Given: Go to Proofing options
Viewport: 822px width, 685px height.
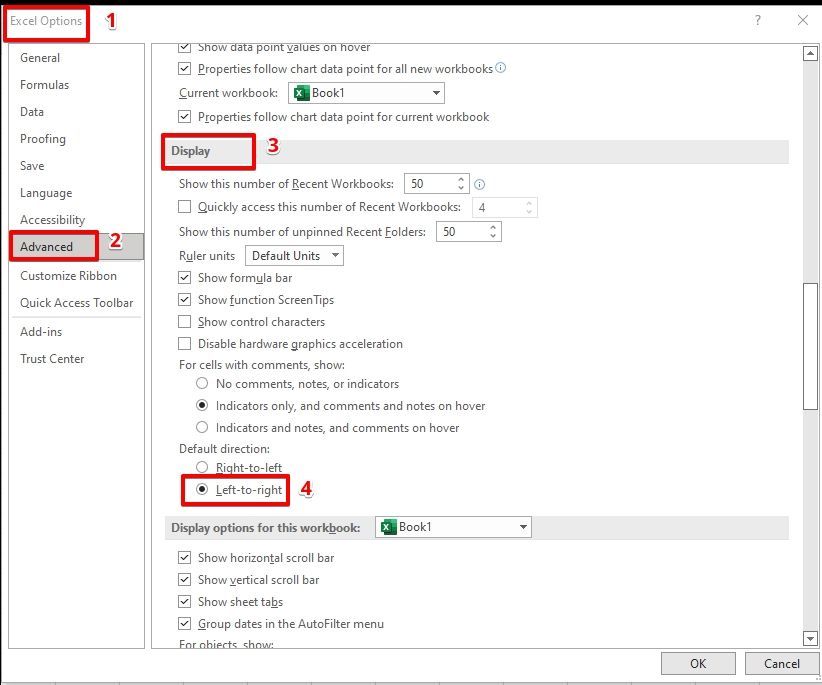Looking at the screenshot, I should pyautogui.click(x=43, y=139).
